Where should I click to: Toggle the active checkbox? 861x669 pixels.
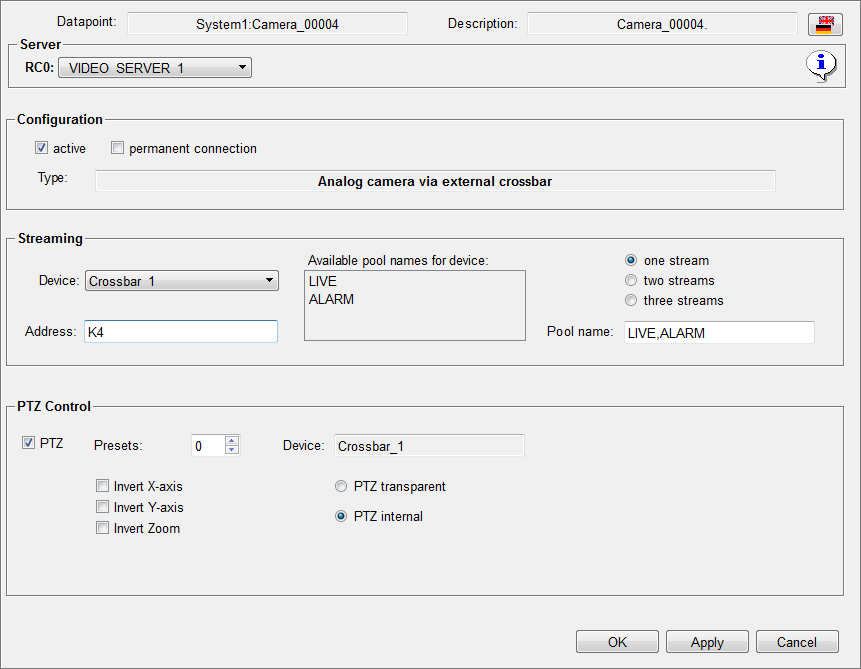pos(42,148)
